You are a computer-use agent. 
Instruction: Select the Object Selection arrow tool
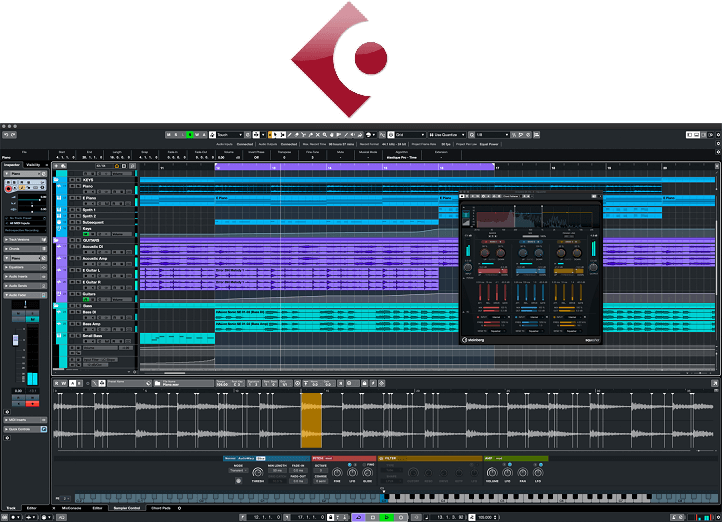click(x=275, y=135)
